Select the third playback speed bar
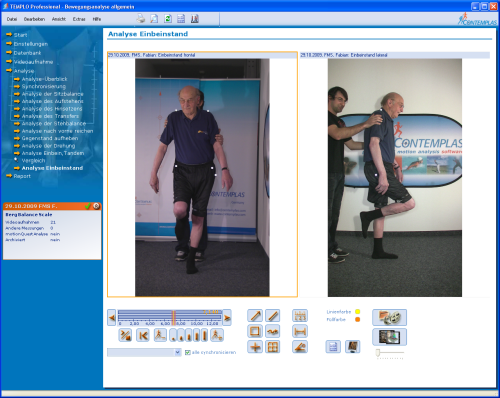 click(189, 336)
